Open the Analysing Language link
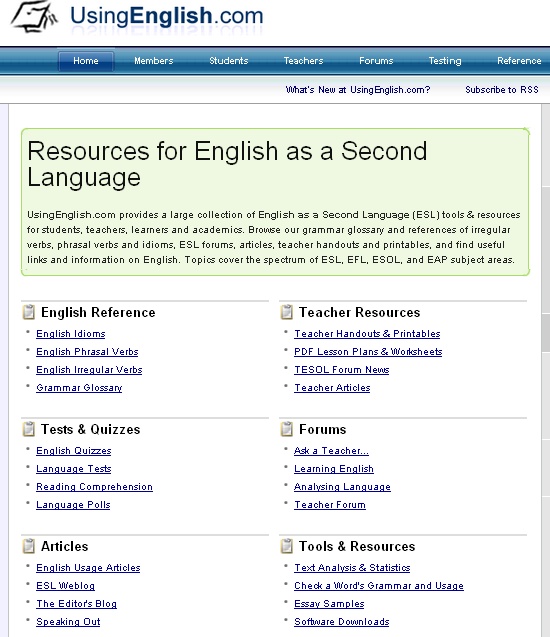 pyautogui.click(x=342, y=487)
